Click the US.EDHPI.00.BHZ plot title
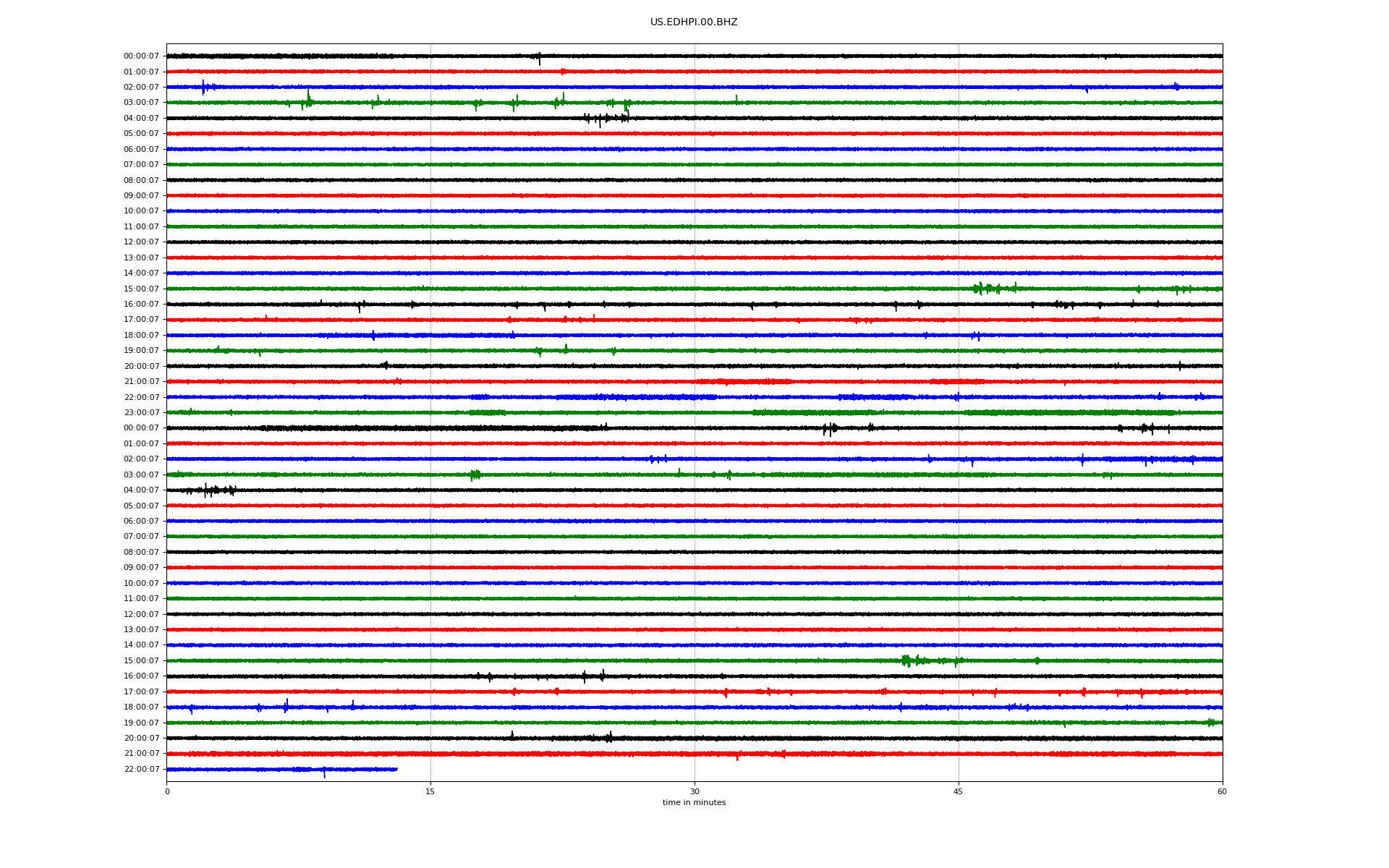Image resolution: width=1389 pixels, height=868 pixels. [693, 22]
